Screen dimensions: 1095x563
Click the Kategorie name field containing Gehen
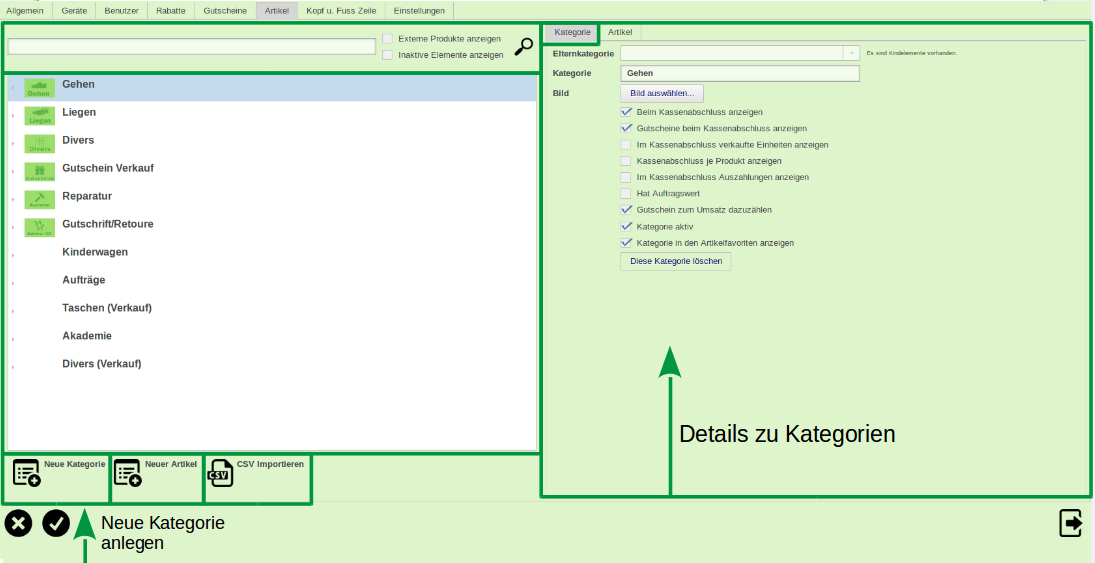click(x=740, y=73)
